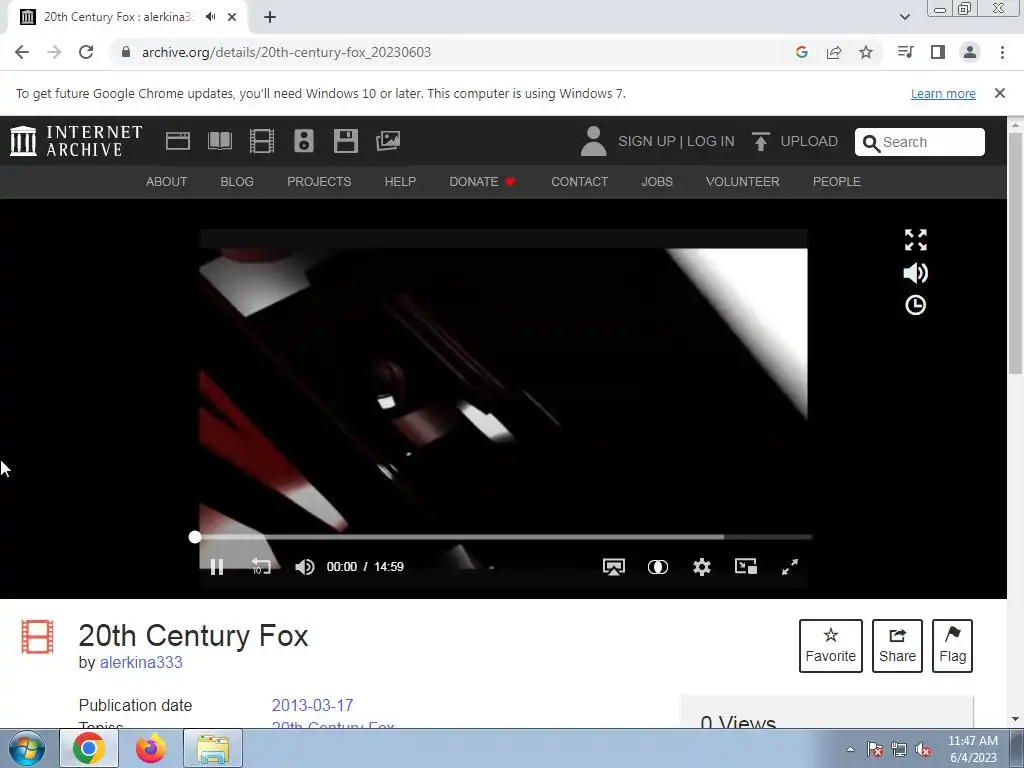1024x768 pixels.
Task: Open the Software floppy disk icon
Action: click(x=345, y=141)
